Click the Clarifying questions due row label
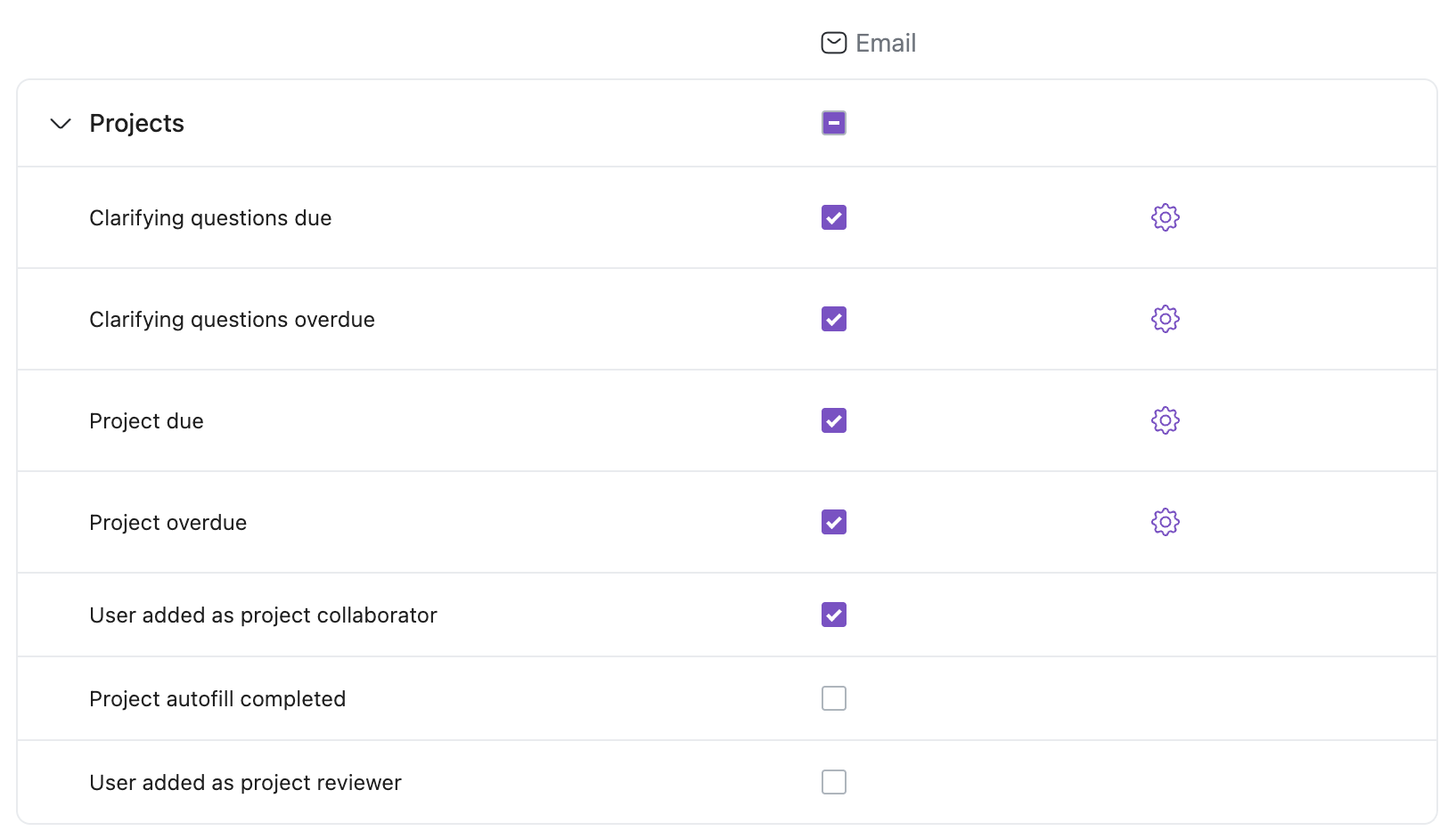The height and width of the screenshot is (839, 1456). (210, 218)
